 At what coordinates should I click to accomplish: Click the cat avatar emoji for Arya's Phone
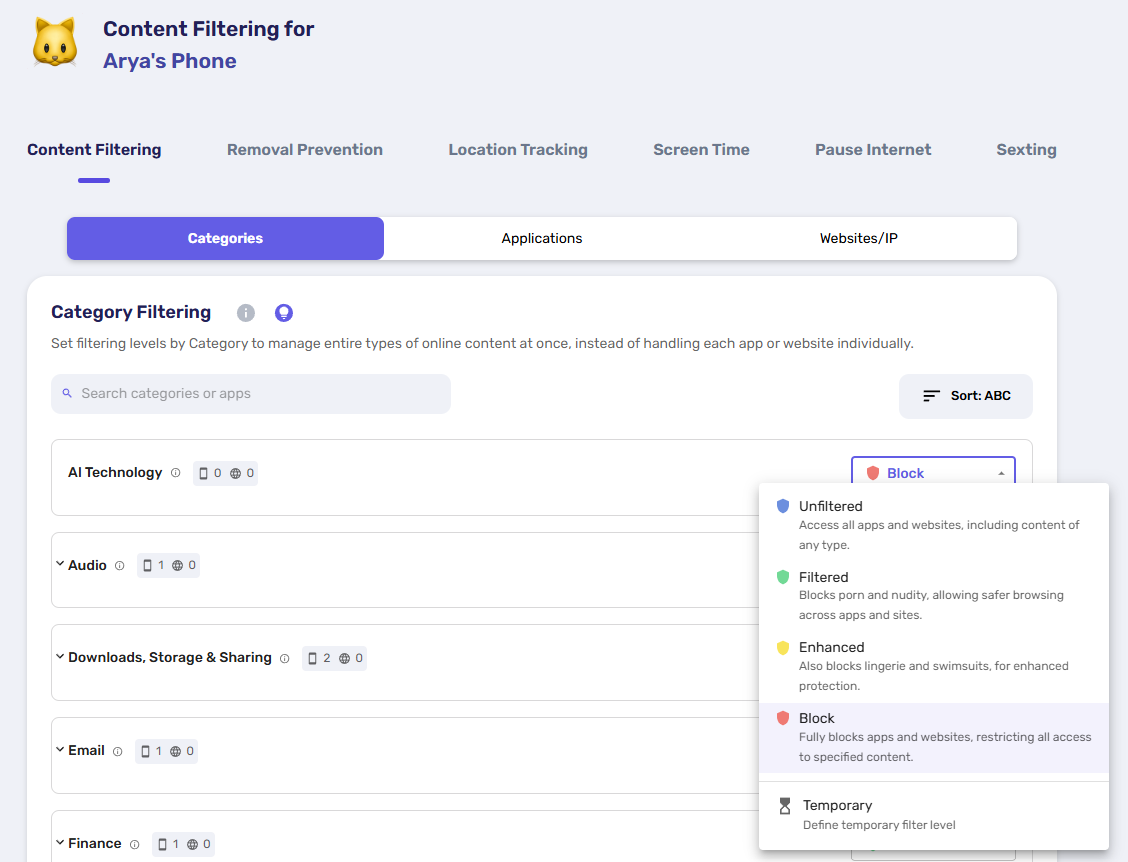55,43
